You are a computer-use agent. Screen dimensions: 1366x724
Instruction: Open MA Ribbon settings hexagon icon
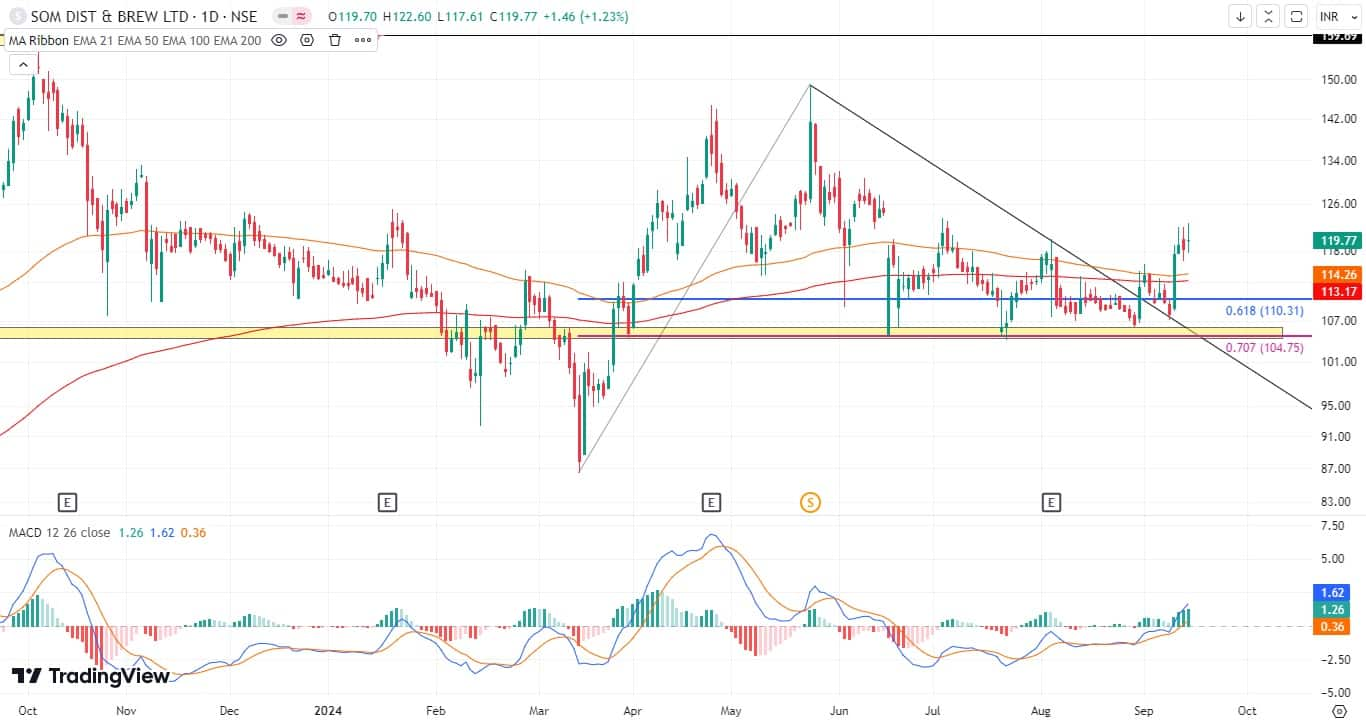[307, 40]
